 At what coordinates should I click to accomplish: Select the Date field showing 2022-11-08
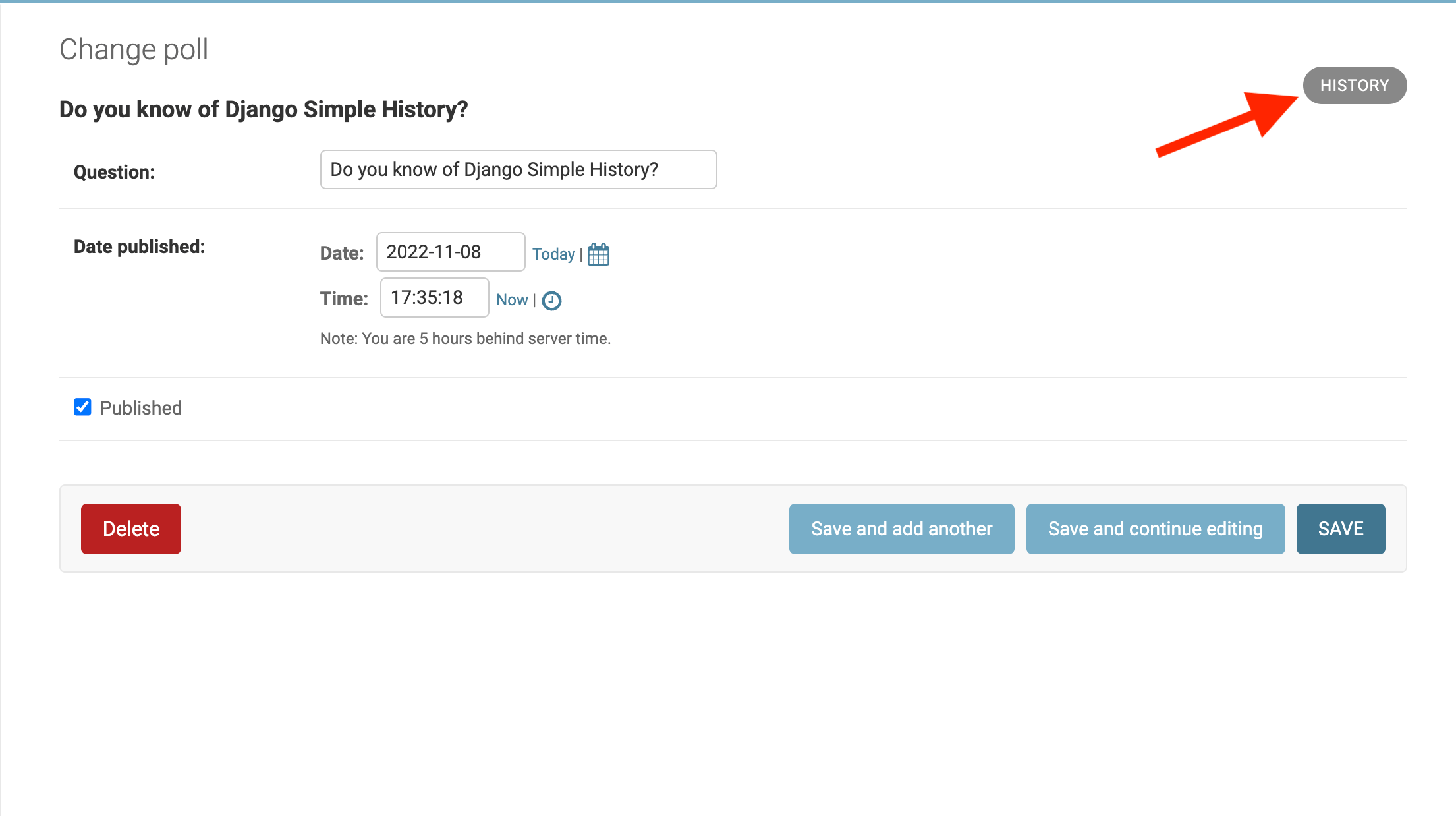click(x=450, y=252)
